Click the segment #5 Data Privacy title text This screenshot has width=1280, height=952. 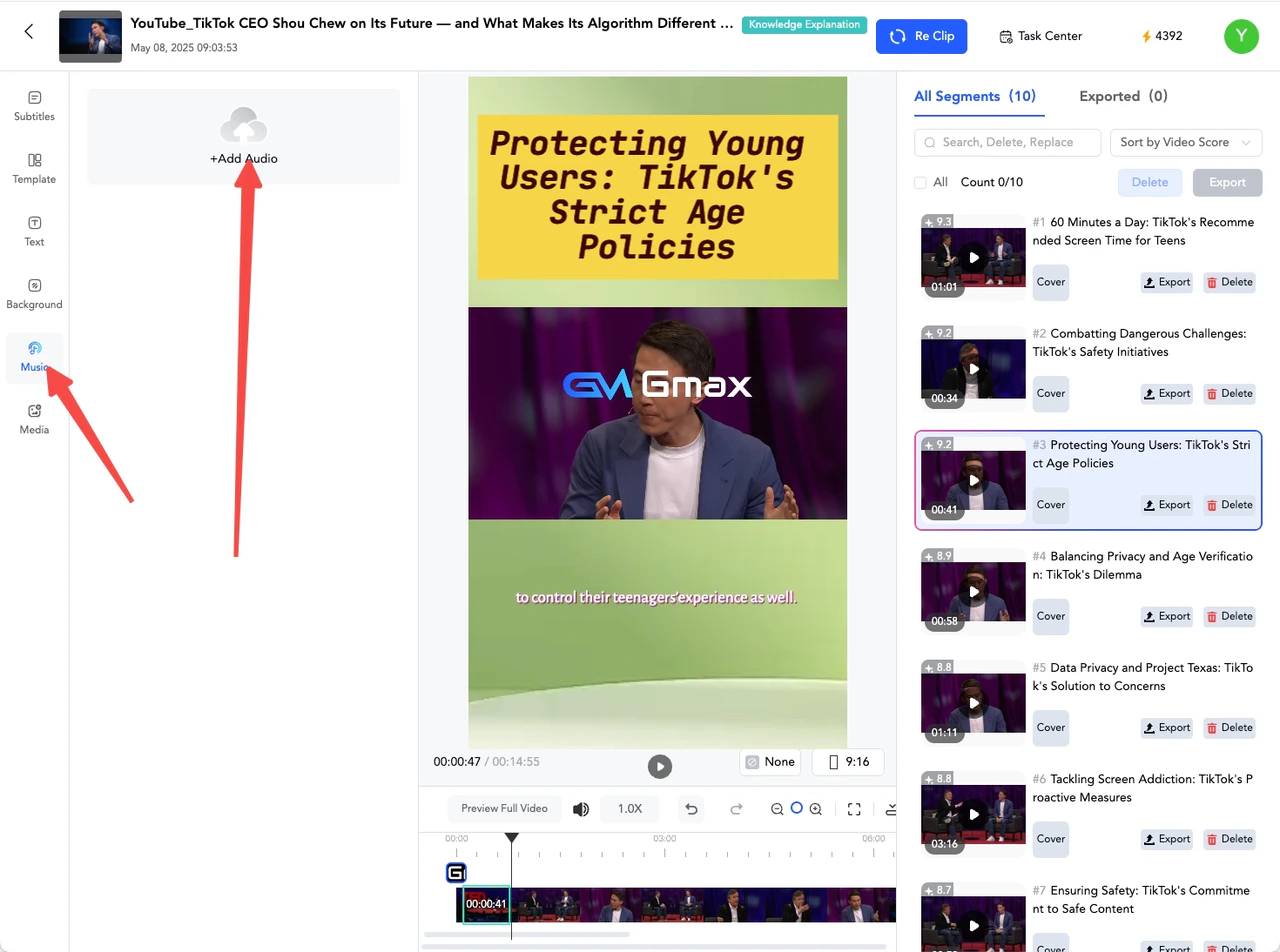1143,677
